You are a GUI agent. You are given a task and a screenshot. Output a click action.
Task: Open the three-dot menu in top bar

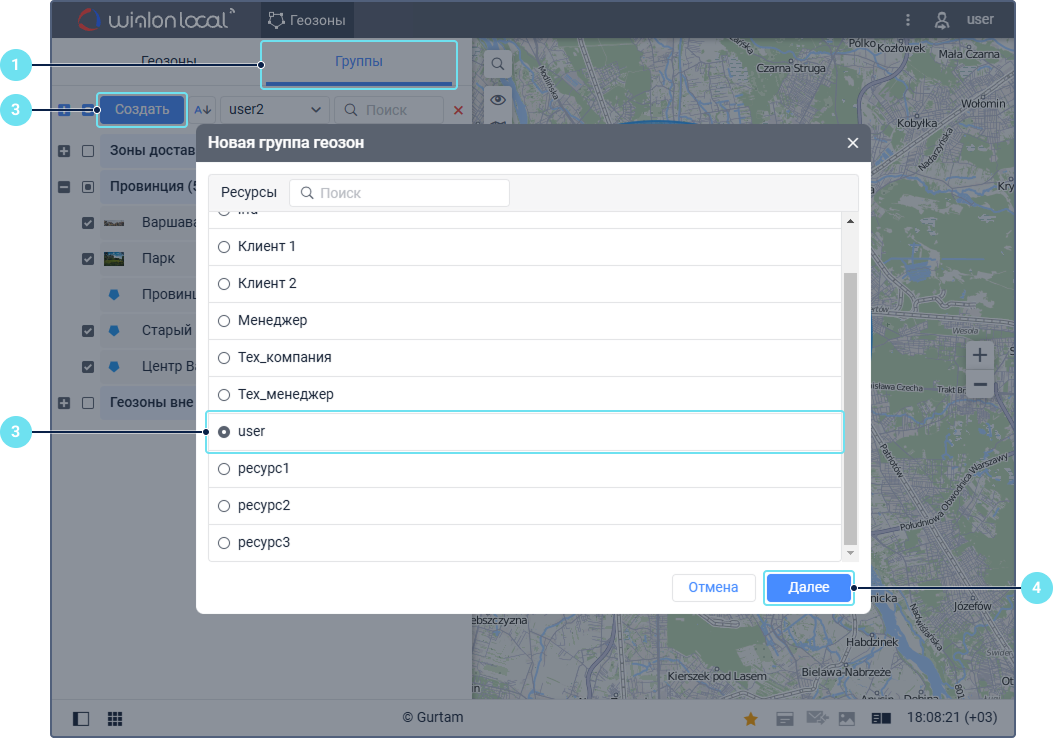click(x=907, y=19)
